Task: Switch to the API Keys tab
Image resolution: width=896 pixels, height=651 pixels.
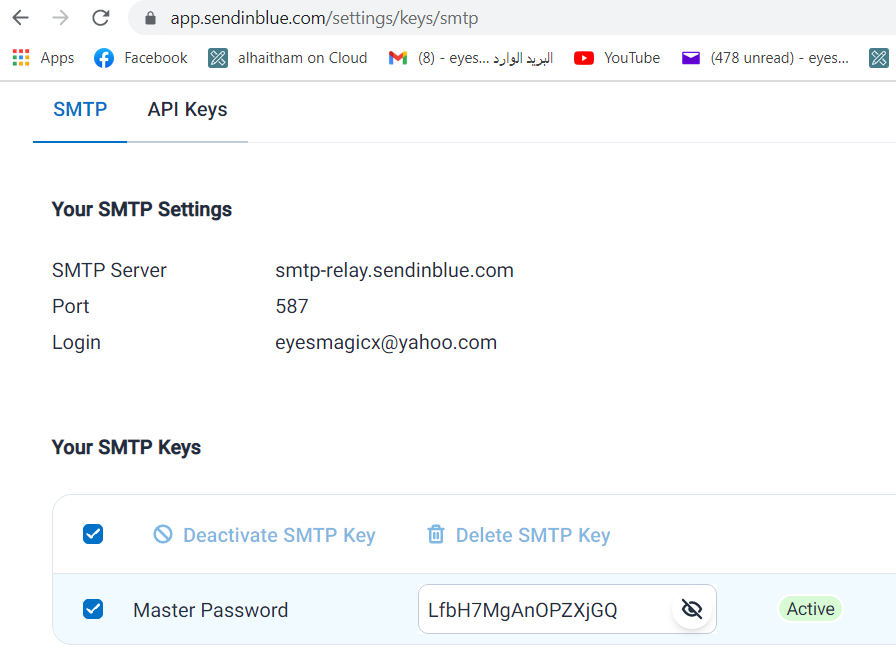Action: click(x=187, y=110)
